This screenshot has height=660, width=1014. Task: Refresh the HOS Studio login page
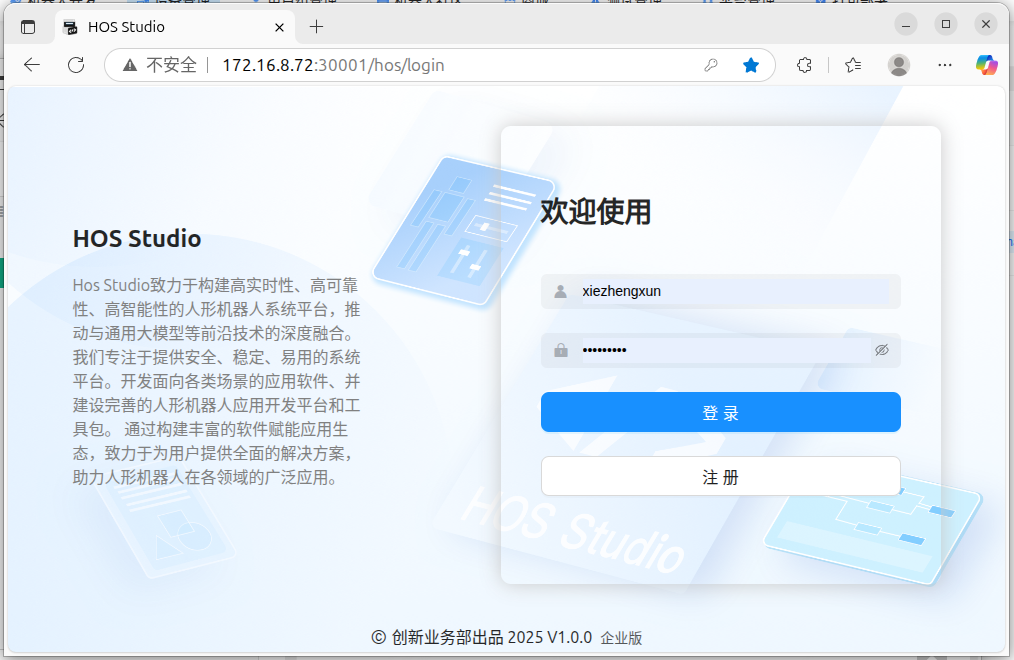pos(76,64)
